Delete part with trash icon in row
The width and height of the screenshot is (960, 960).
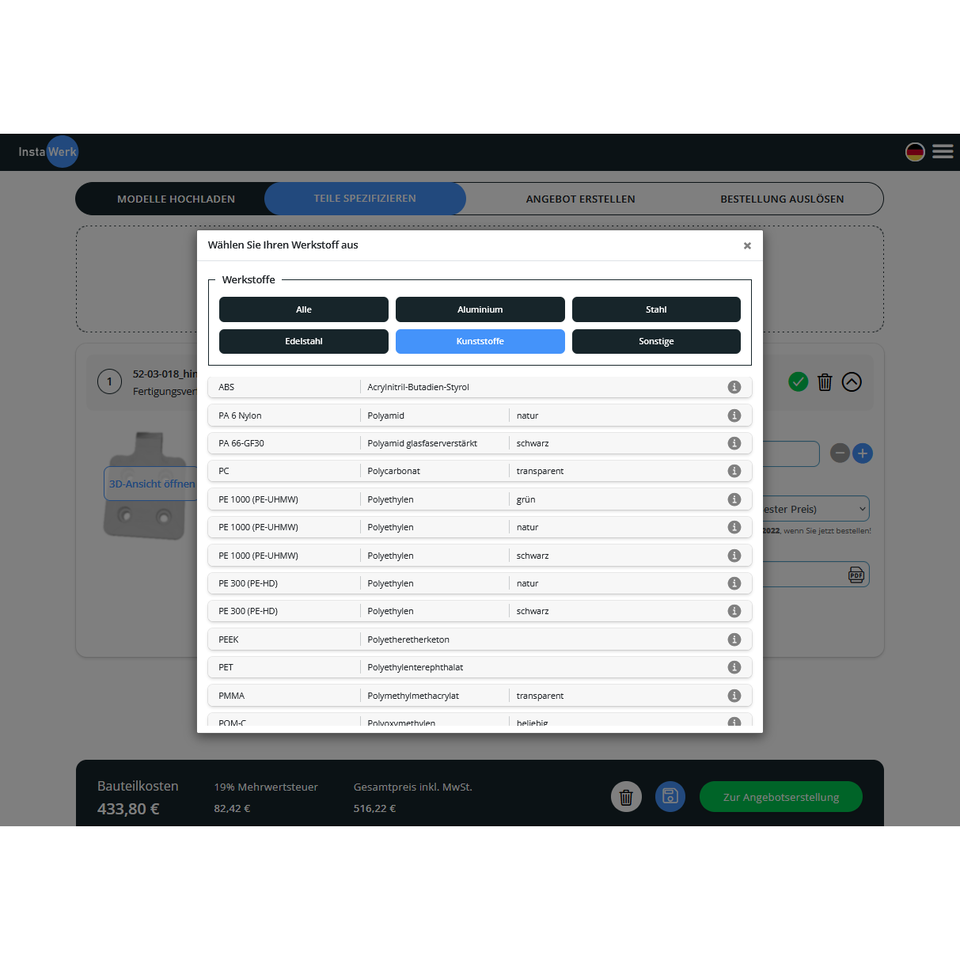[x=825, y=382]
